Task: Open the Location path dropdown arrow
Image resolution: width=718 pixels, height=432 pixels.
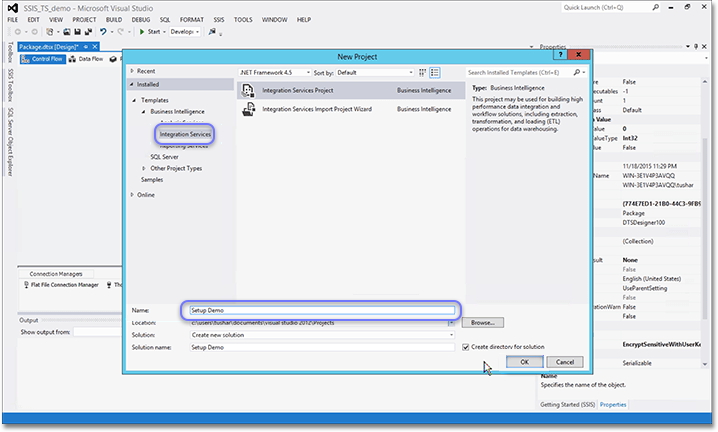Action: [451, 323]
